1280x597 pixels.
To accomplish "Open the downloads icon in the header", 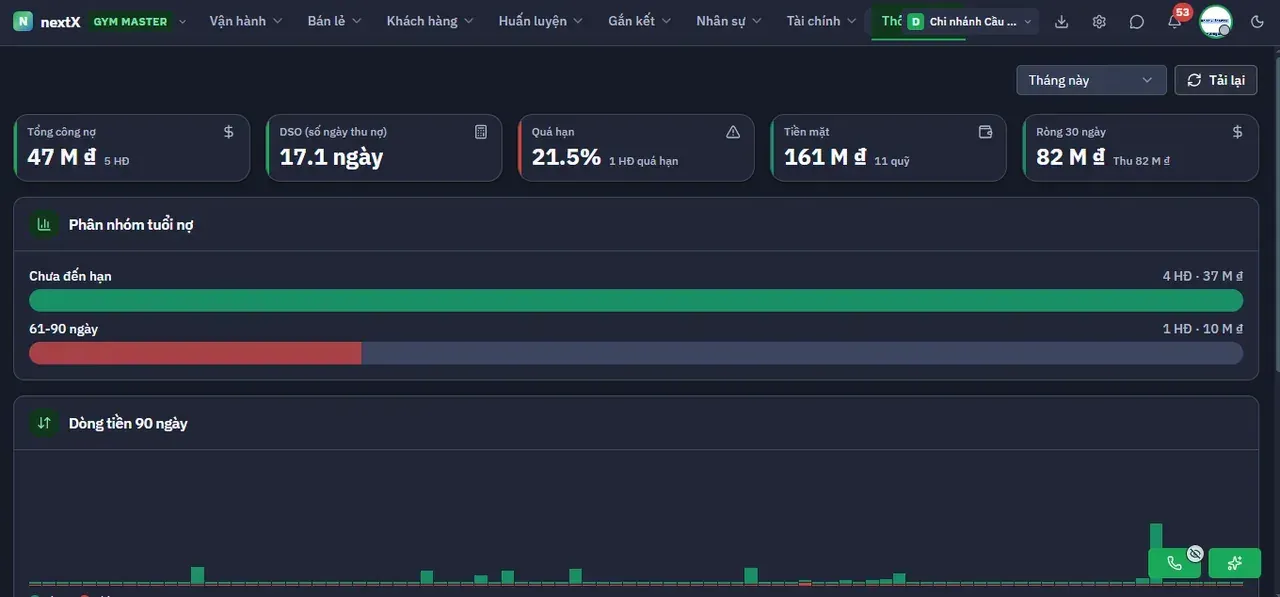I will pos(1062,21).
